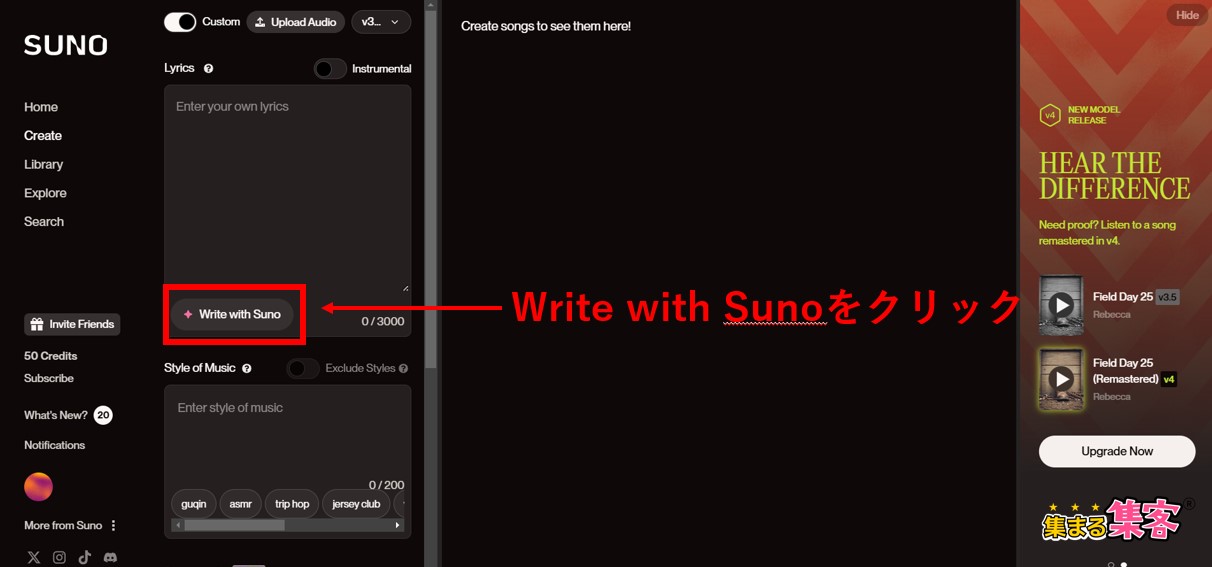Click the three-dot More from Suno menu
Viewport: 1212px width, 567px height.
point(113,526)
